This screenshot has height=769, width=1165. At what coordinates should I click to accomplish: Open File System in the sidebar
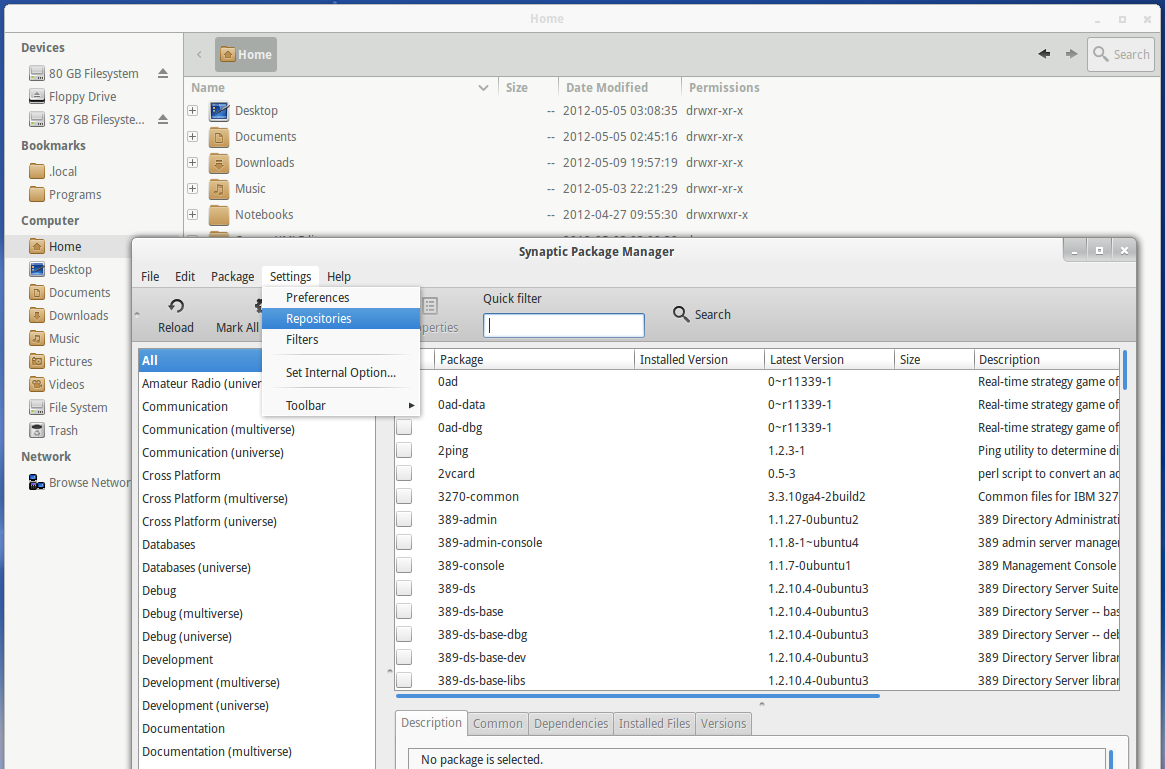tap(68, 407)
